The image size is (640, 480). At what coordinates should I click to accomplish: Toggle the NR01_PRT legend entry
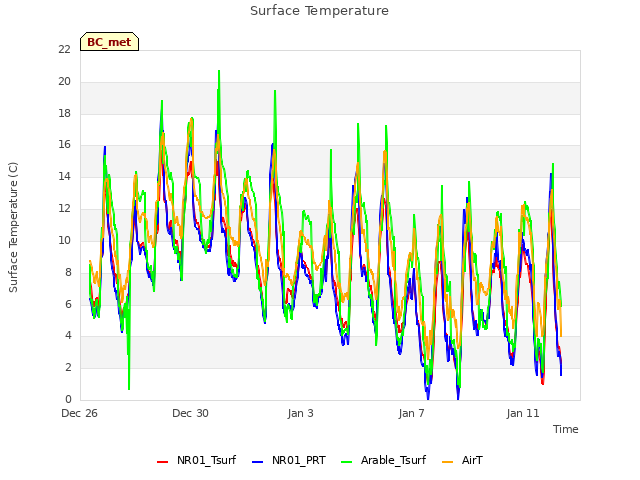(289, 460)
